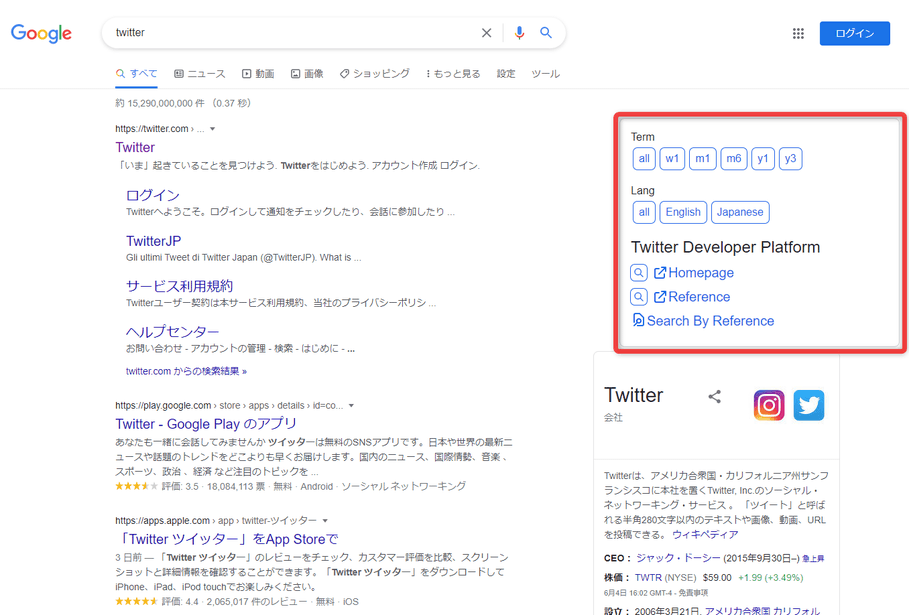Screen dimensions: 909x615
Task: Open the Homepage external link
Action: 693,272
